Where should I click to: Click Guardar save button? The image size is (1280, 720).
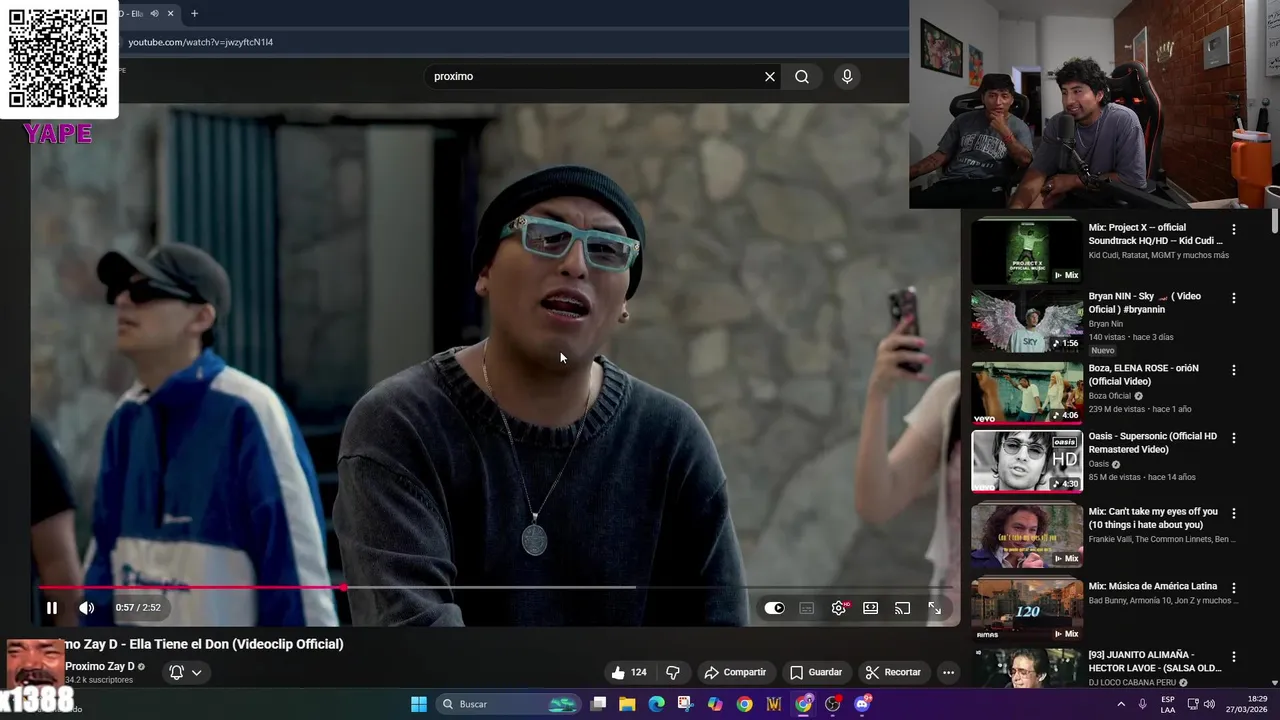pos(816,672)
